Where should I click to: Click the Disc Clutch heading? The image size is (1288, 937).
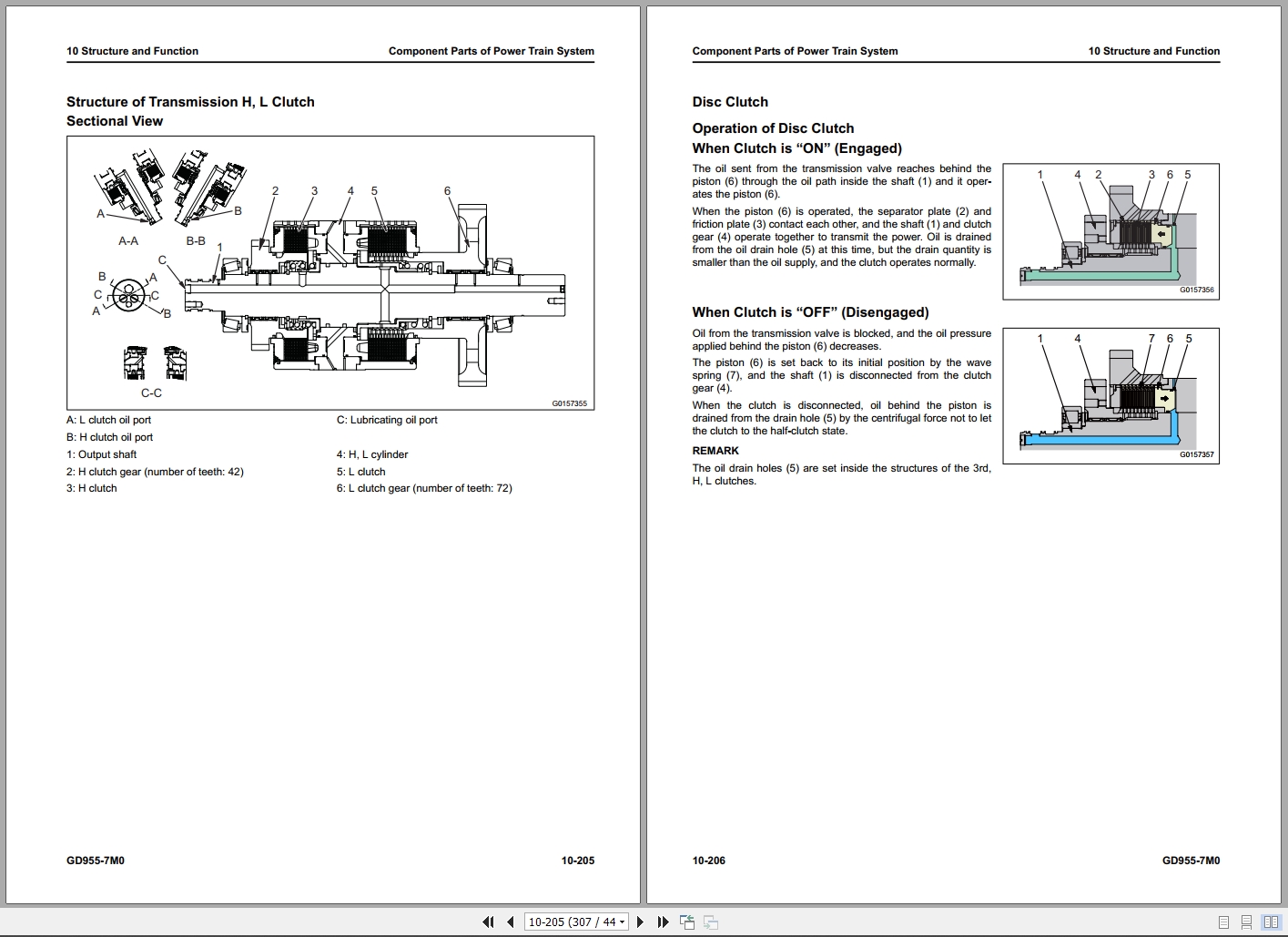point(730,102)
